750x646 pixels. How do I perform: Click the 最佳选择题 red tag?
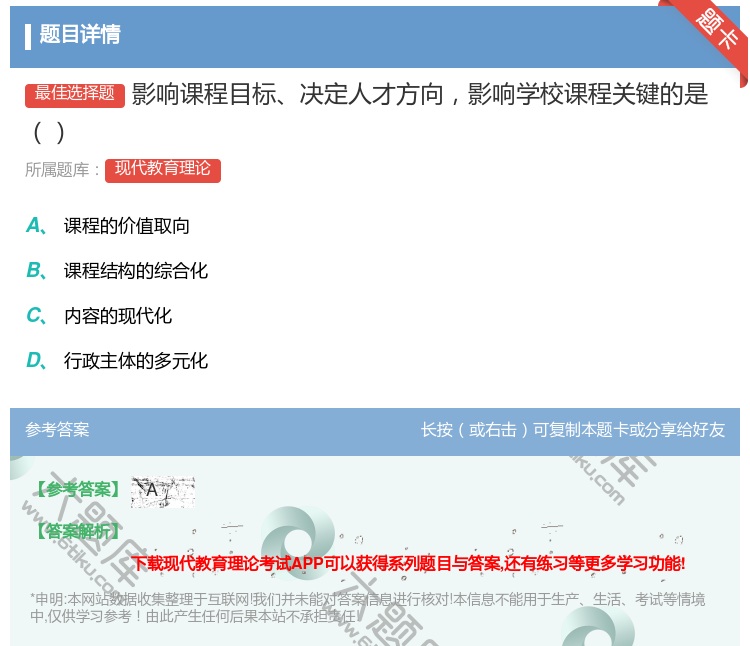pos(75,95)
